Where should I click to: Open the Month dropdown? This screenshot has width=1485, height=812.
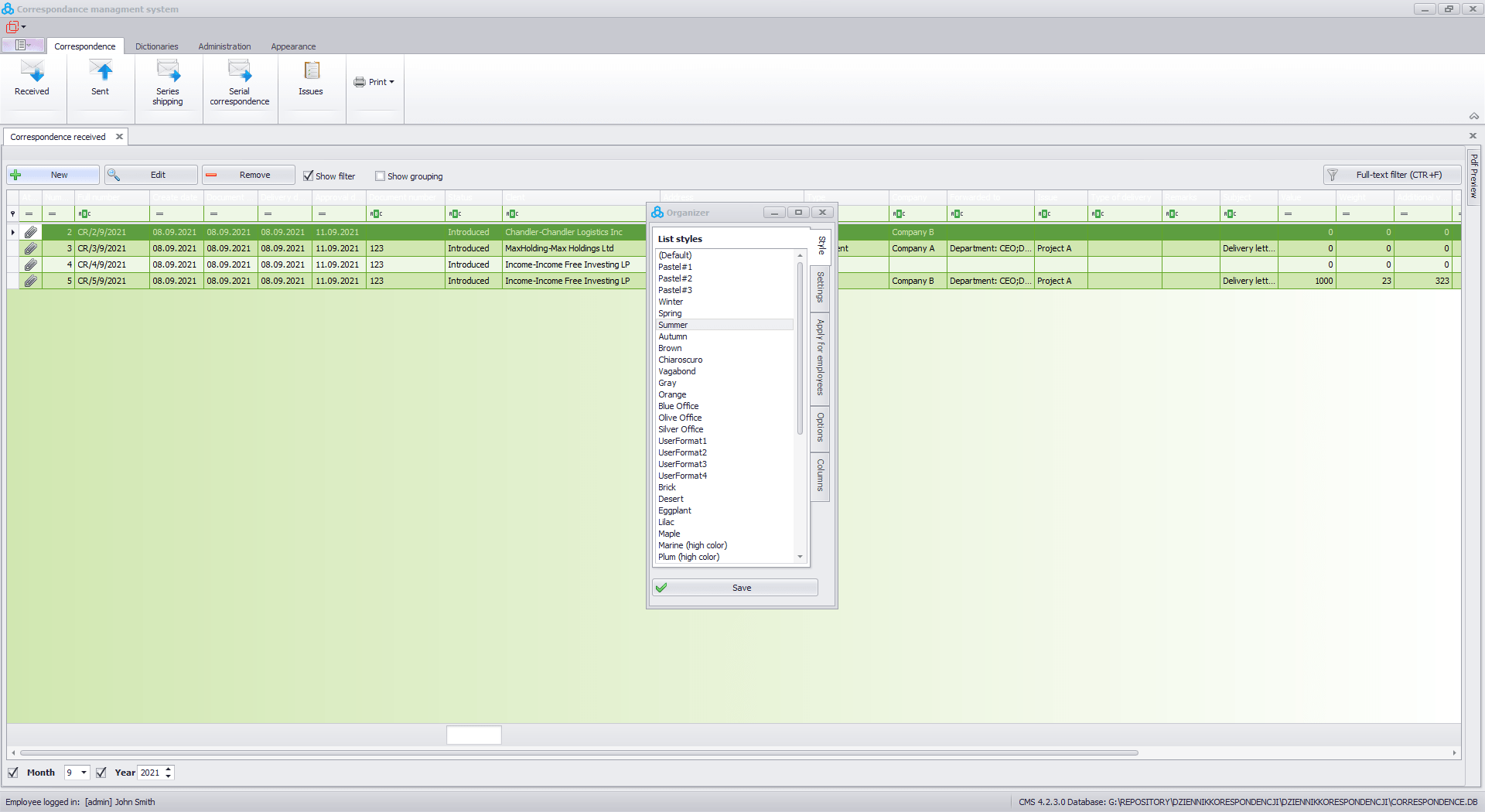pyautogui.click(x=84, y=773)
